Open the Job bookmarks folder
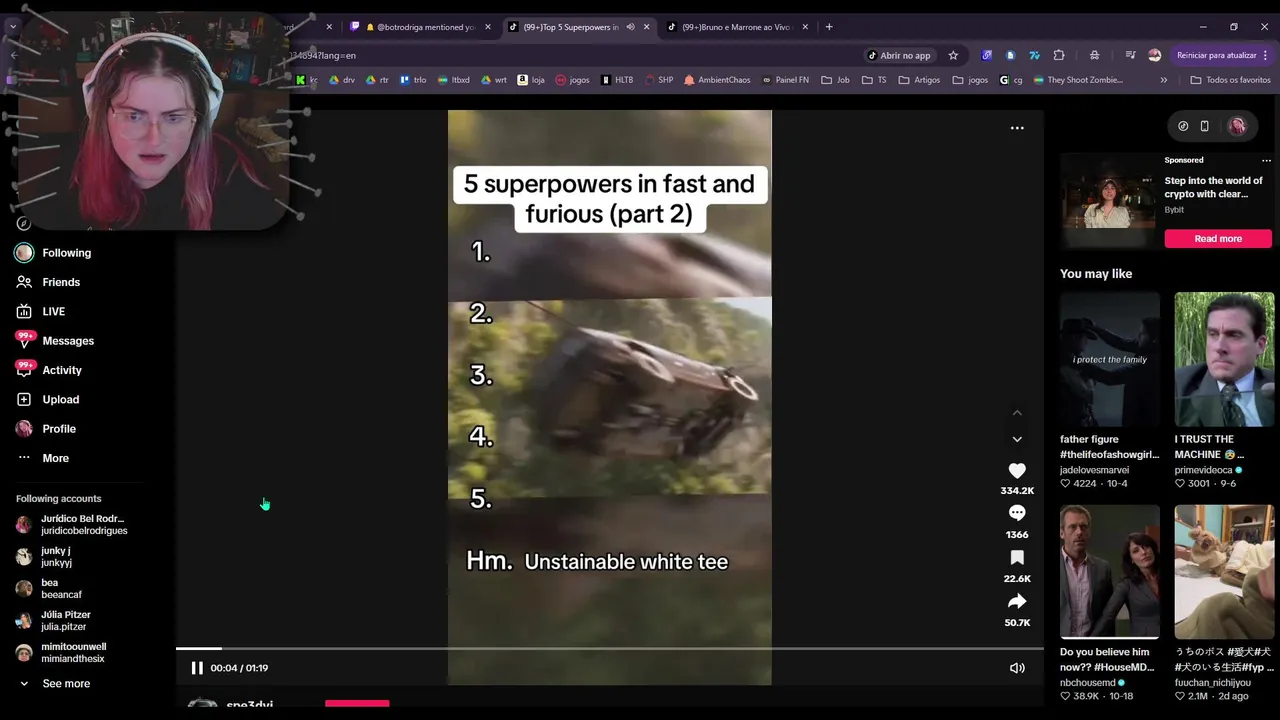 click(835, 80)
